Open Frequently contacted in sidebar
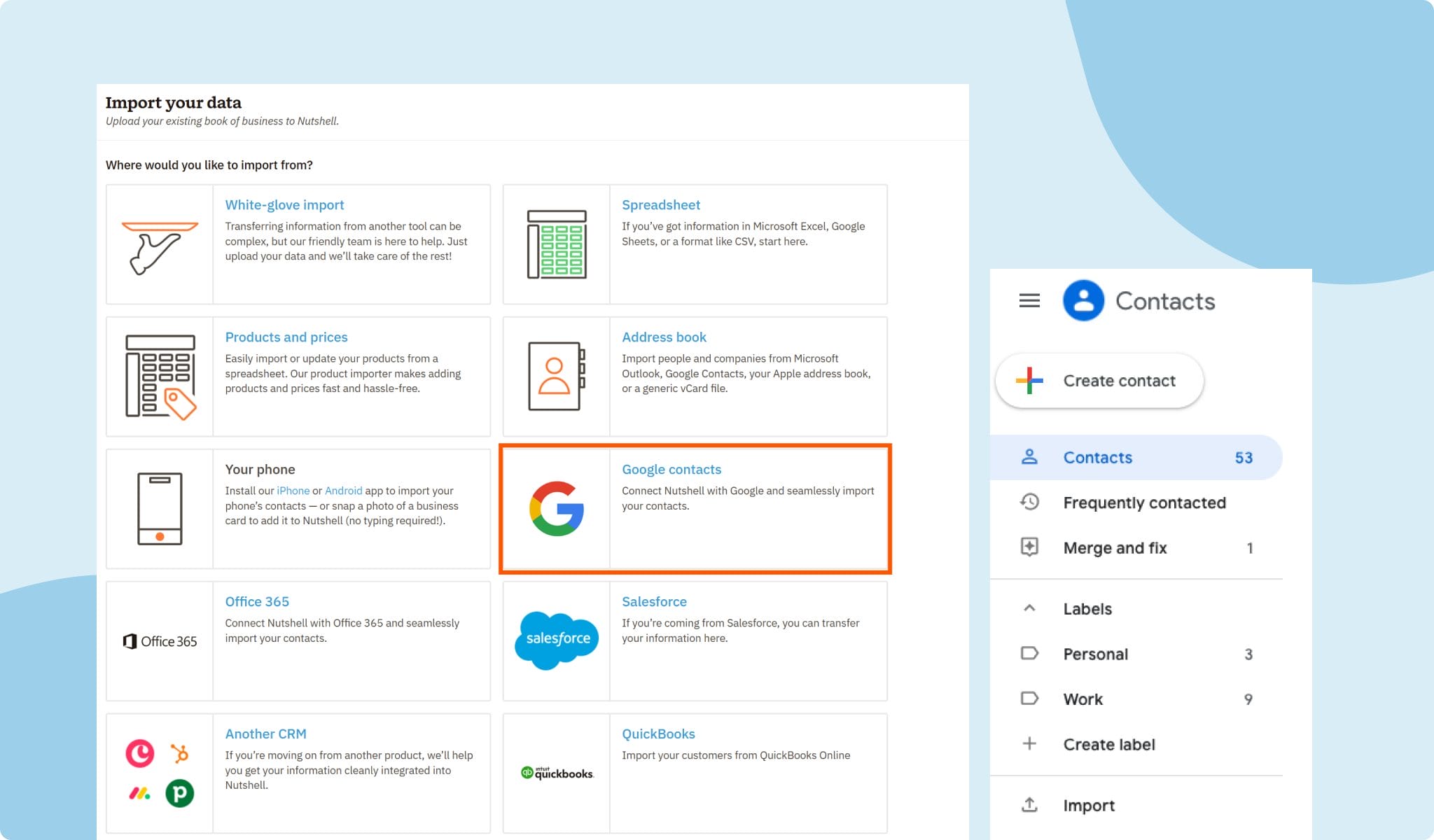This screenshot has width=1434, height=840. pyautogui.click(x=1143, y=503)
